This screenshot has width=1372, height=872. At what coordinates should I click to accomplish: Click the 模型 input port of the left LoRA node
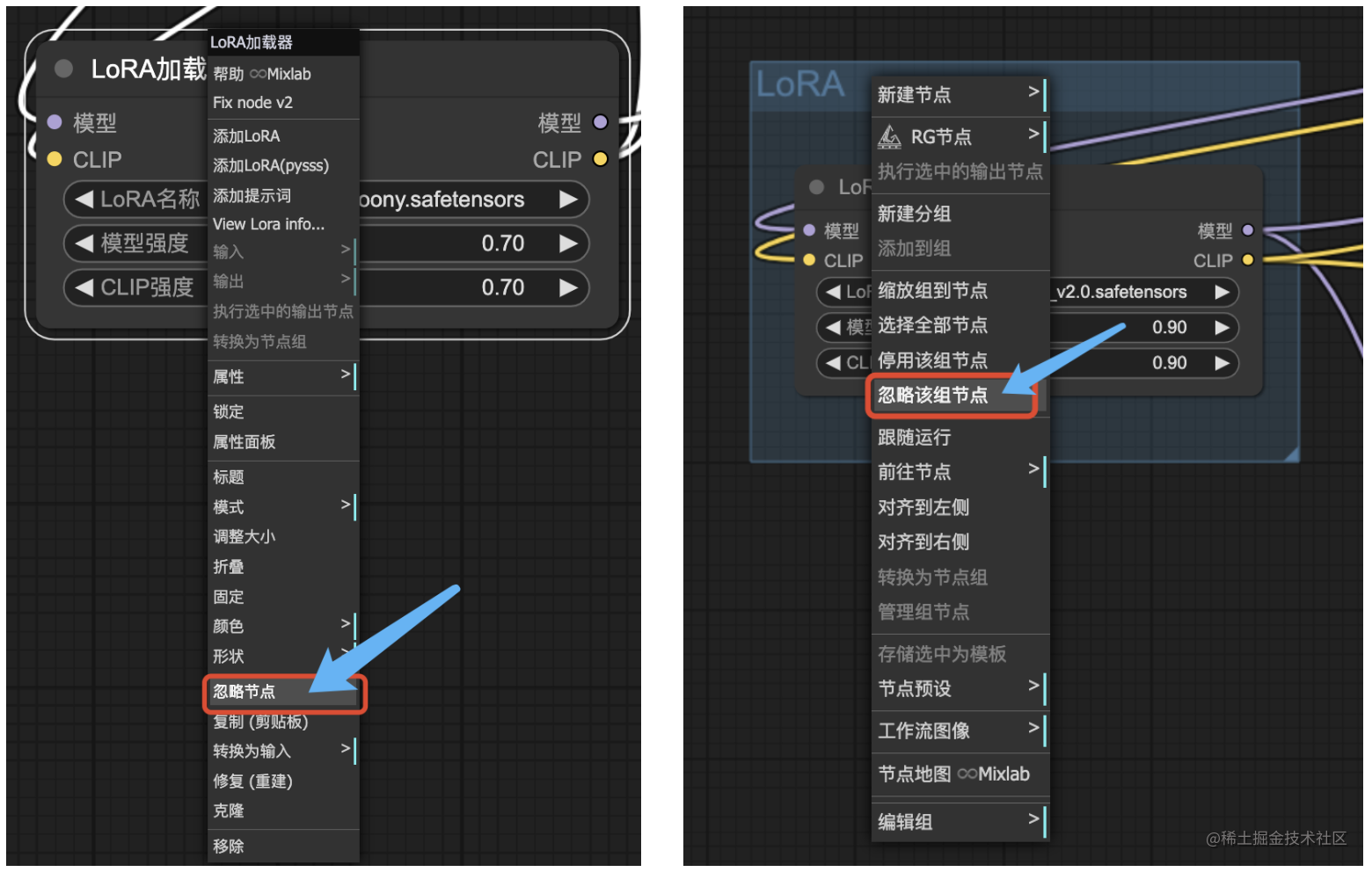[55, 122]
